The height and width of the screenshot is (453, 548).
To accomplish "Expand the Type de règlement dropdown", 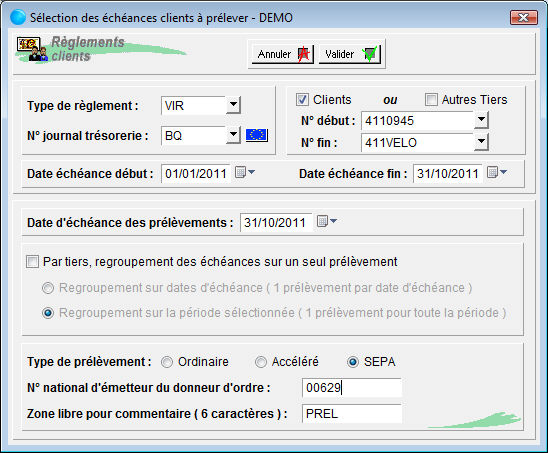I will 233,105.
